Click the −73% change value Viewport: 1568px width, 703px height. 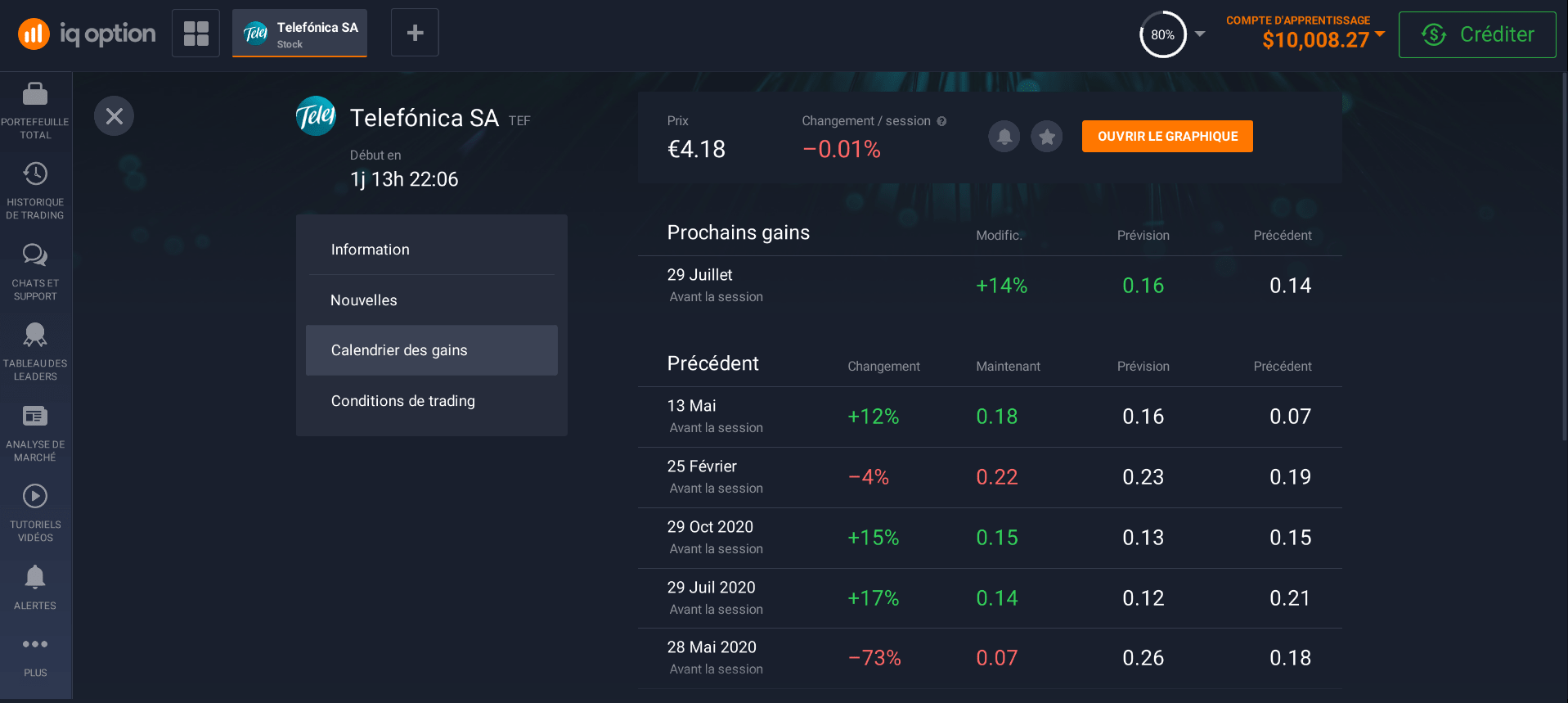click(x=874, y=658)
